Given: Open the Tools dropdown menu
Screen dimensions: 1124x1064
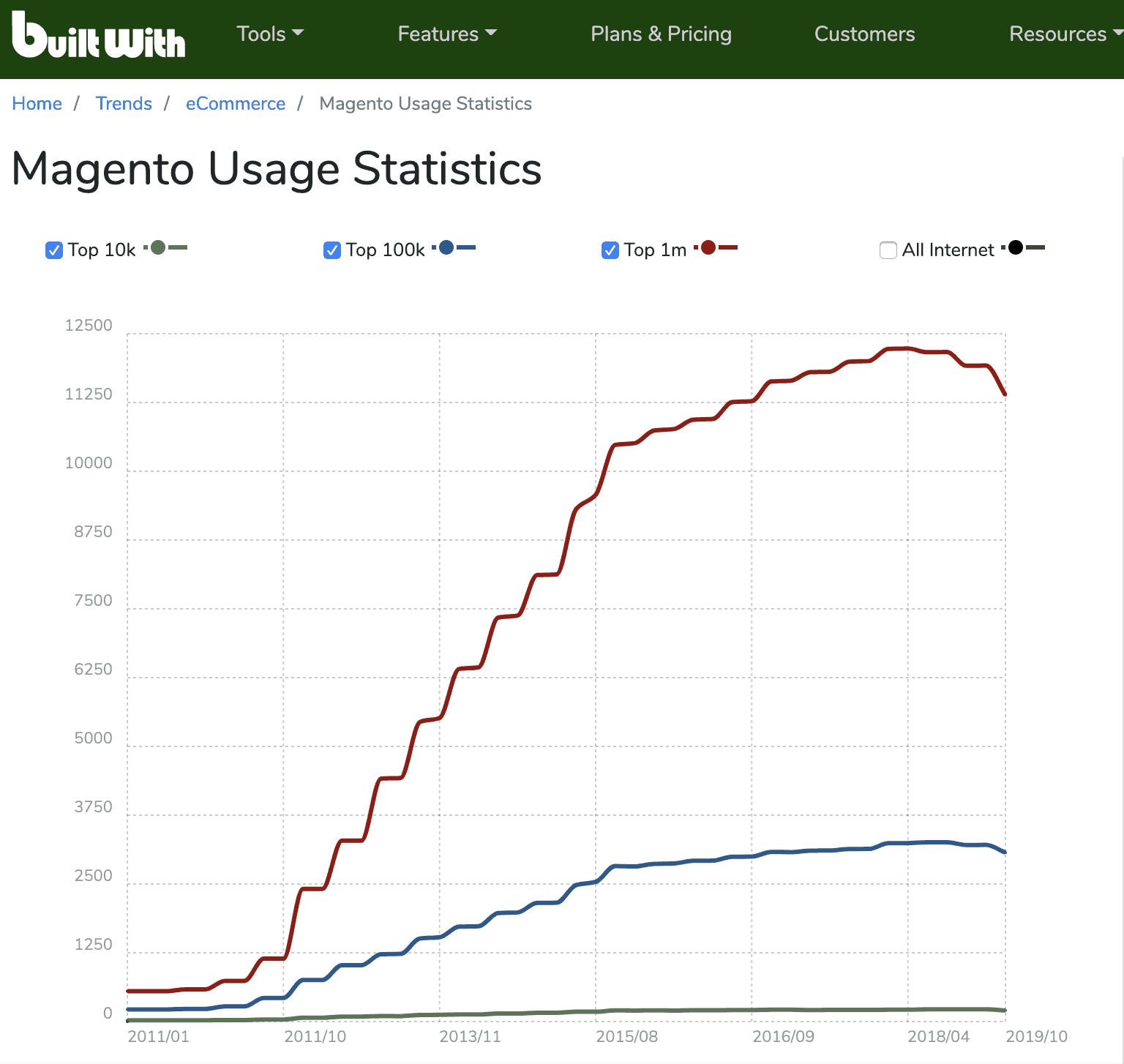Looking at the screenshot, I should coord(270,34).
